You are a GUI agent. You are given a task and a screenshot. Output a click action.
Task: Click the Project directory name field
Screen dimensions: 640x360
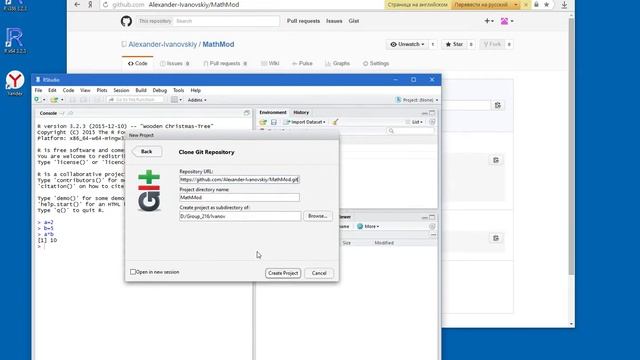[239, 198]
